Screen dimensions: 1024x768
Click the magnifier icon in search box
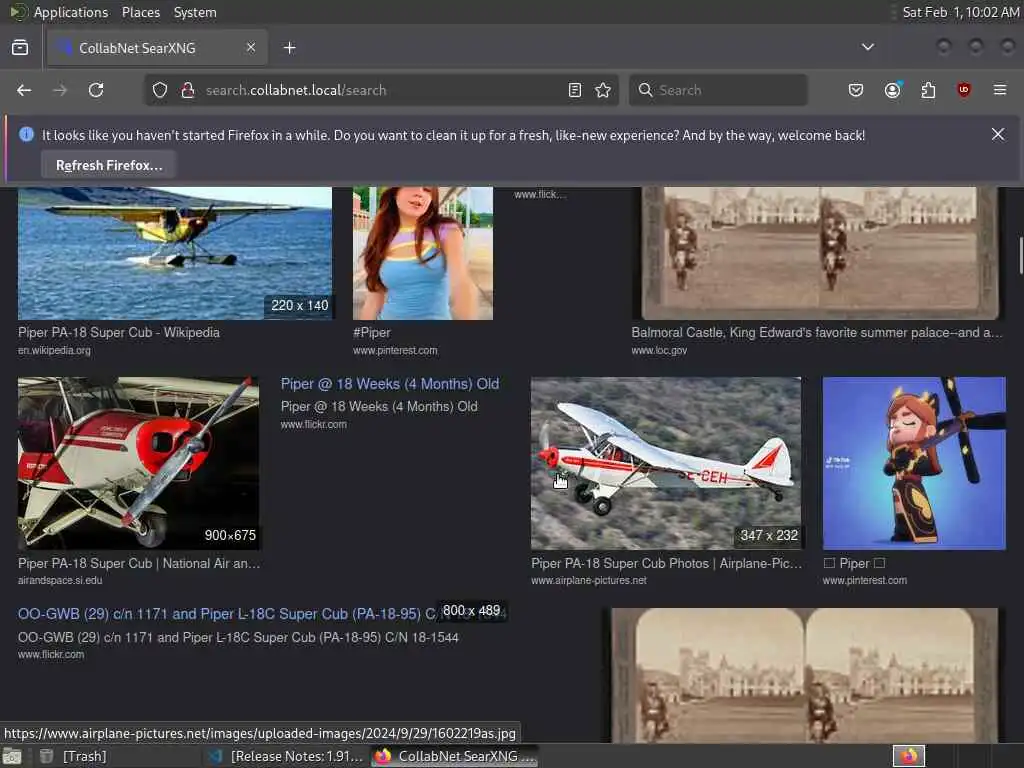tap(645, 90)
